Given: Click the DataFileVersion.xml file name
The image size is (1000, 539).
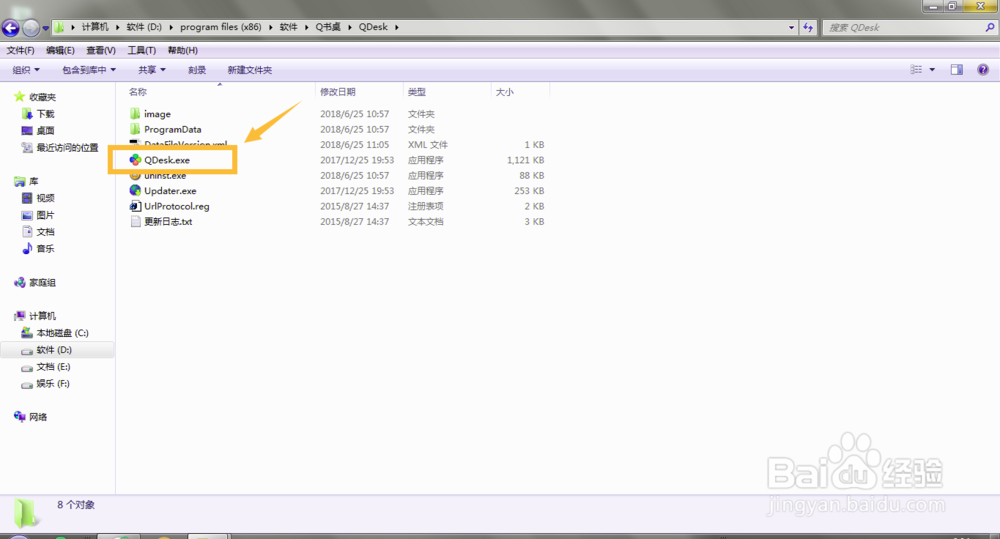Looking at the screenshot, I should pos(186,145).
